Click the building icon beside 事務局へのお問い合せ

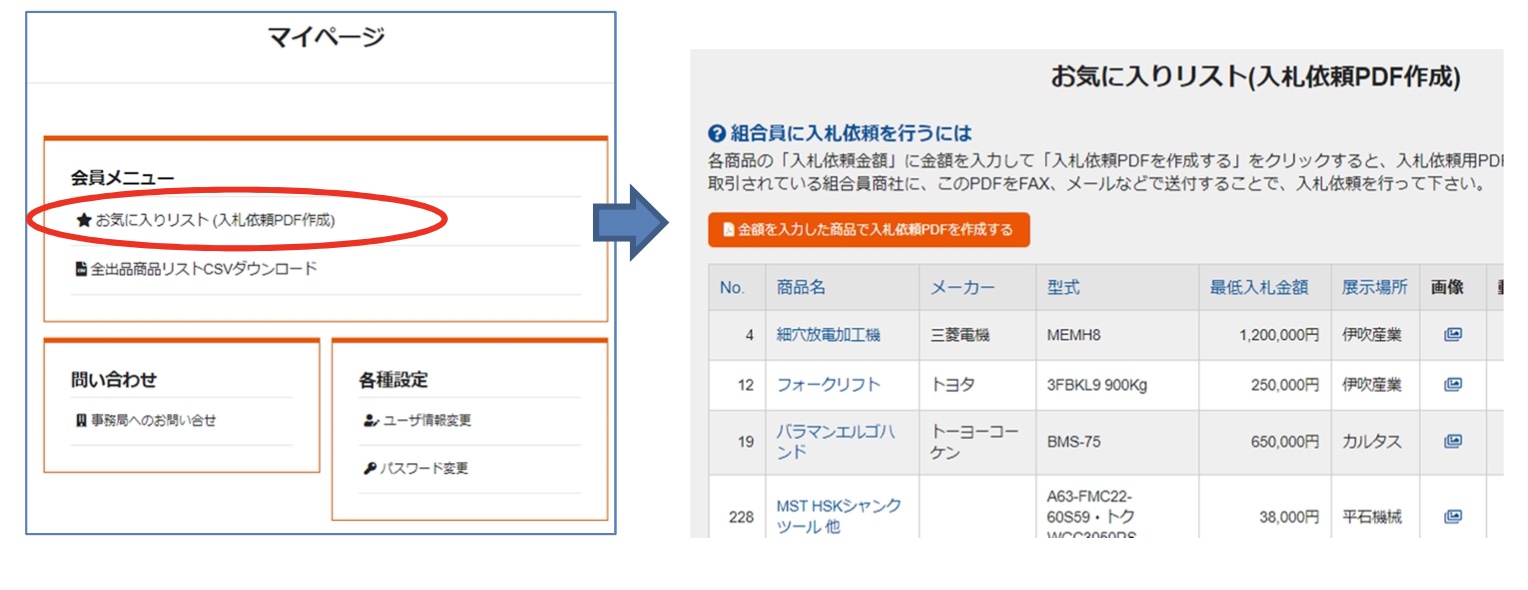point(81,421)
